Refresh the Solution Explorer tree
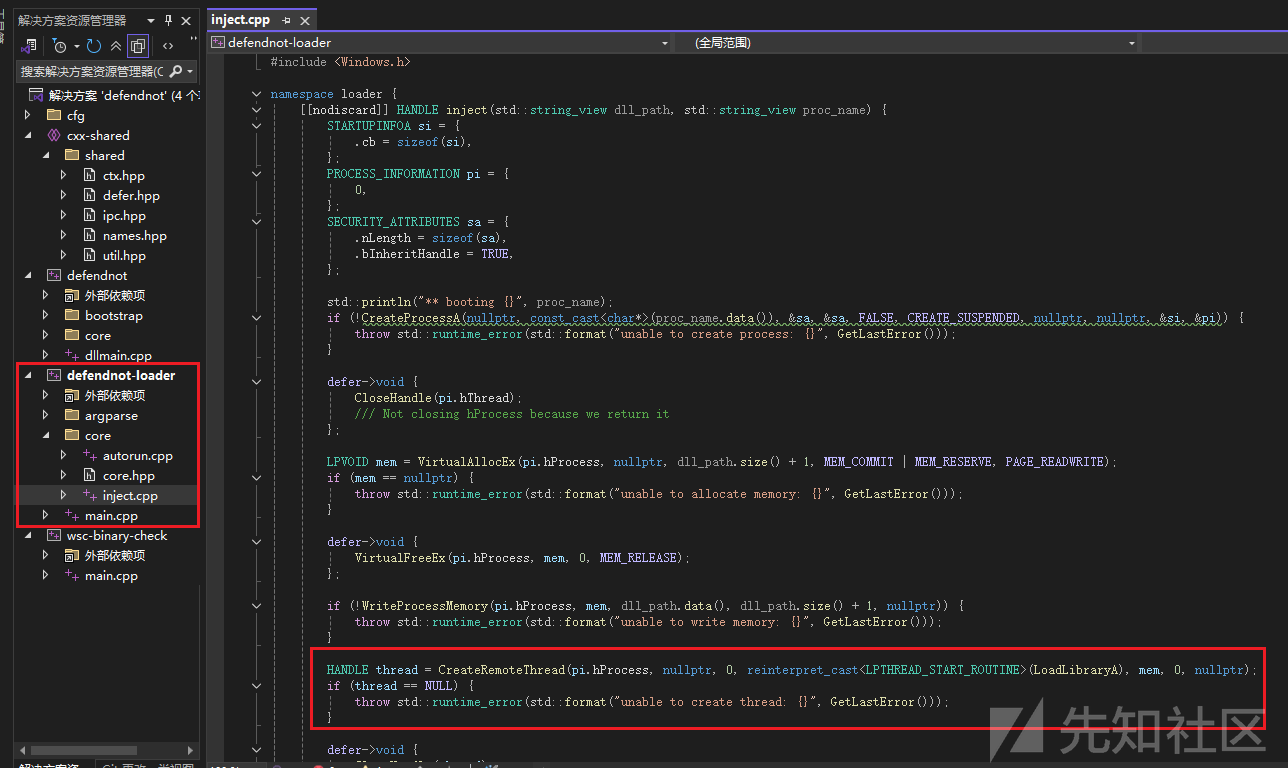Viewport: 1288px width, 768px height. pos(94,46)
